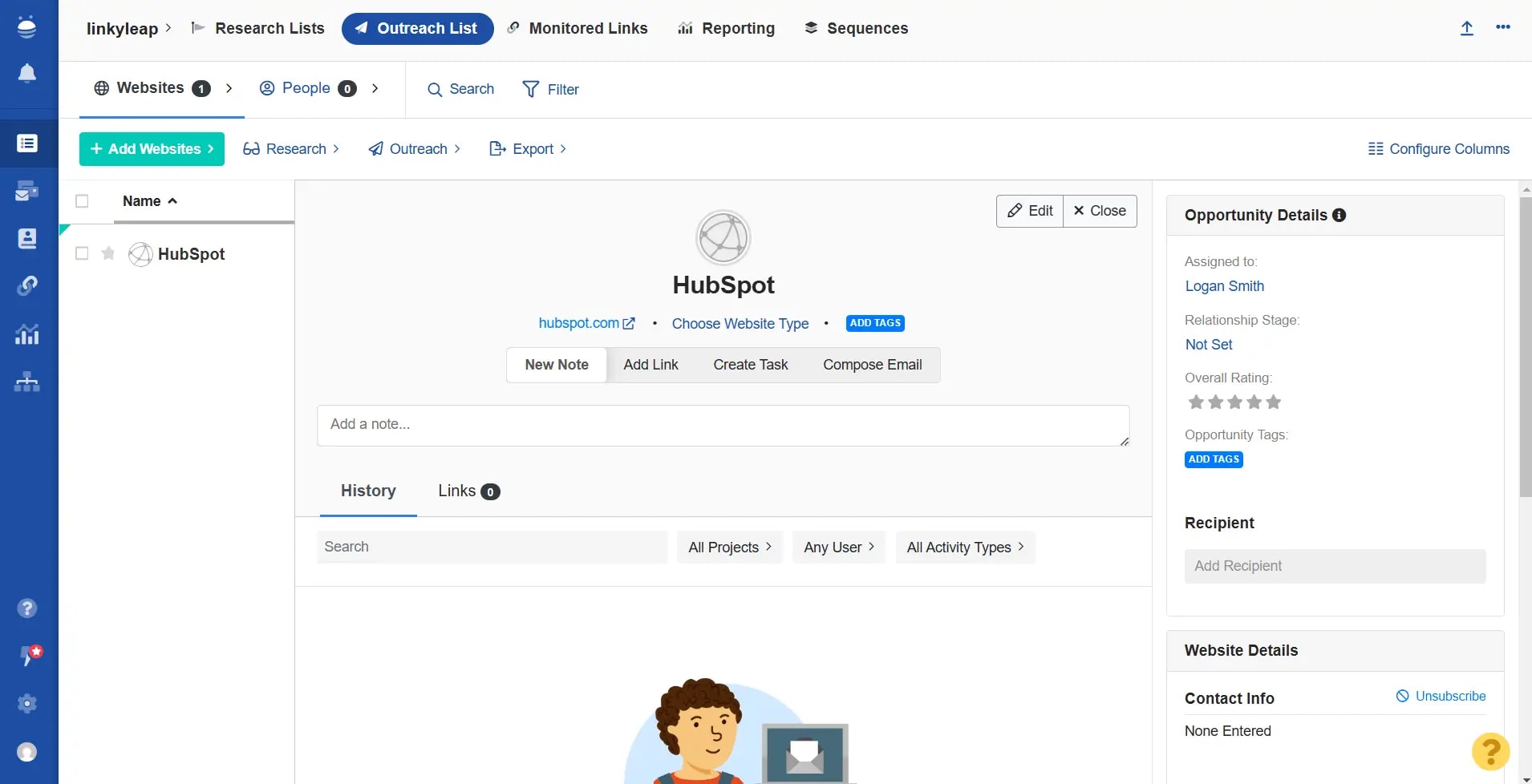Open the Sequences tab
The image size is (1532, 784).
point(856,28)
